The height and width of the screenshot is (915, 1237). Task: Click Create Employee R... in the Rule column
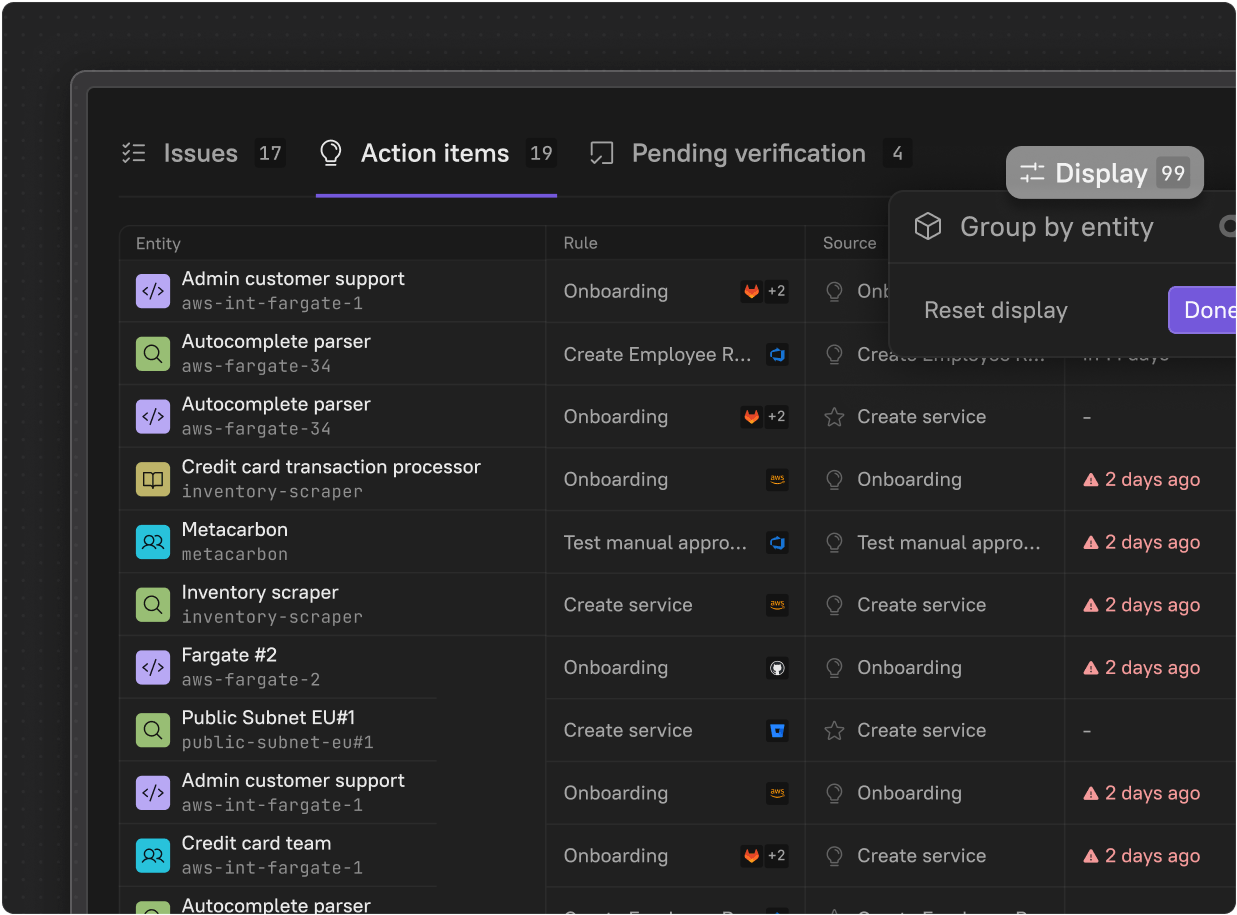coord(657,355)
